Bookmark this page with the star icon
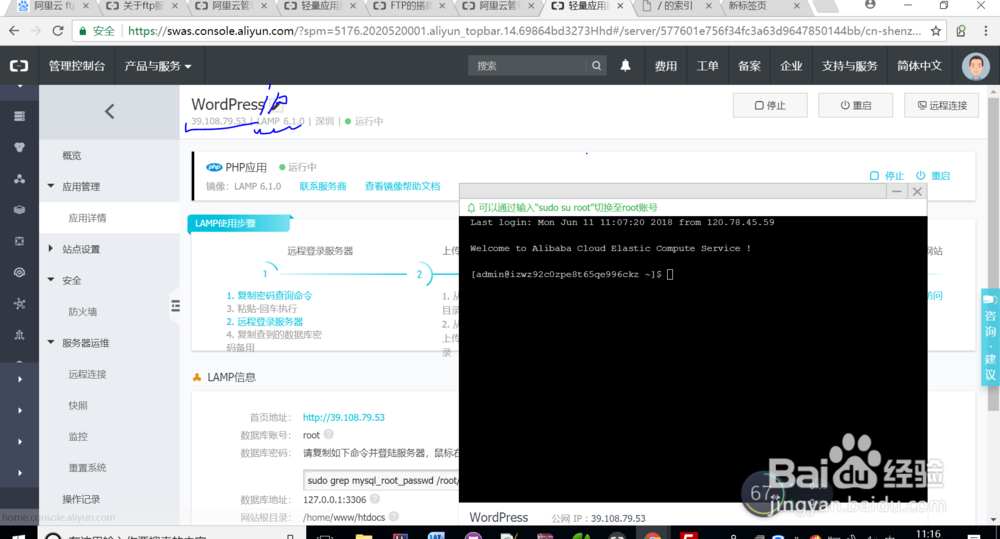The width and height of the screenshot is (1000, 539). (x=936, y=31)
